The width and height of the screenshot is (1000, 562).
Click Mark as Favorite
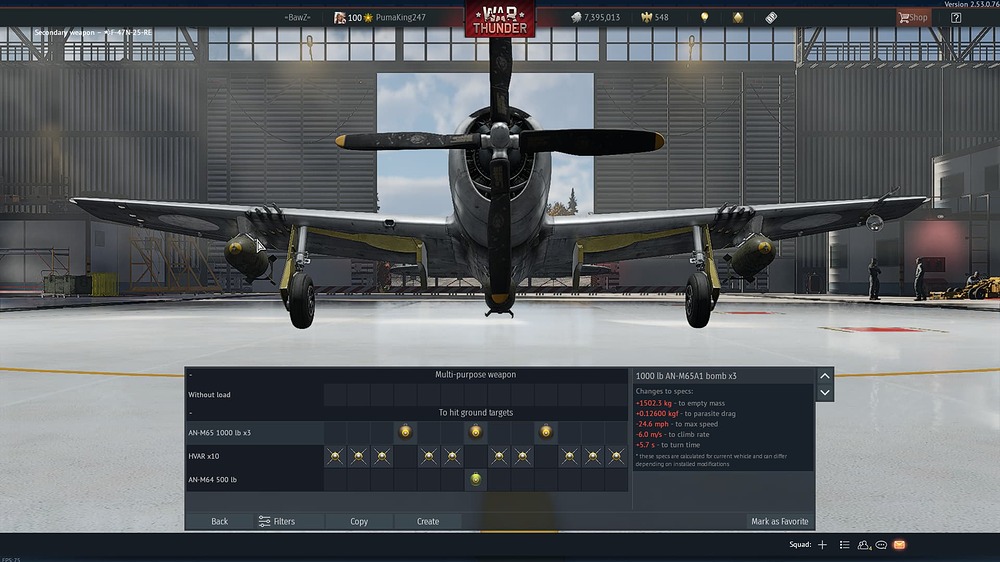pyautogui.click(x=779, y=521)
